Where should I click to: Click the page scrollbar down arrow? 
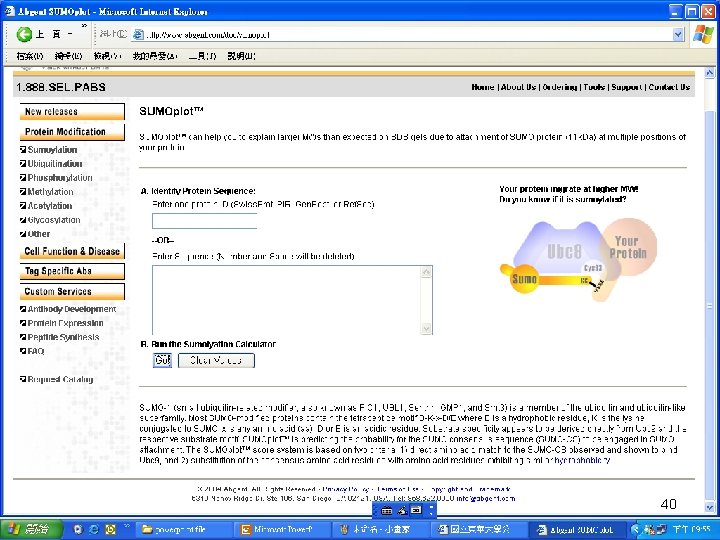click(x=709, y=507)
